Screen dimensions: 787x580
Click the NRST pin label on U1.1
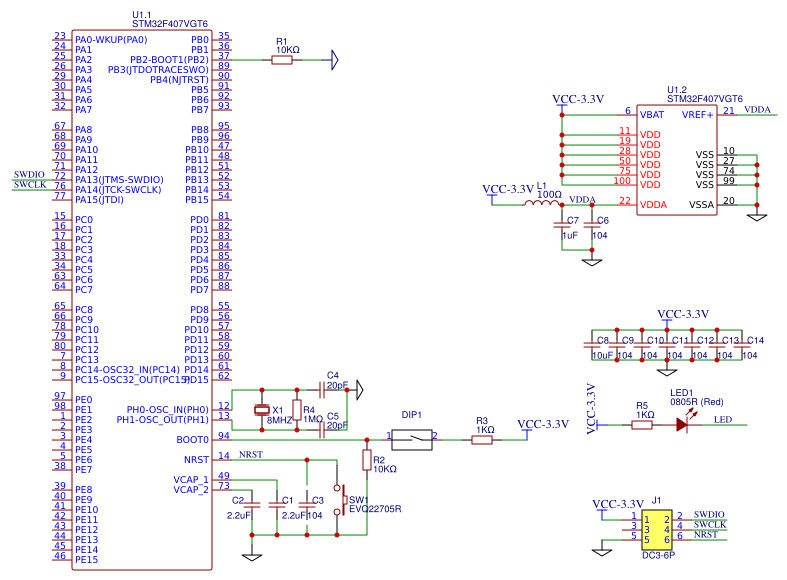tap(196, 460)
